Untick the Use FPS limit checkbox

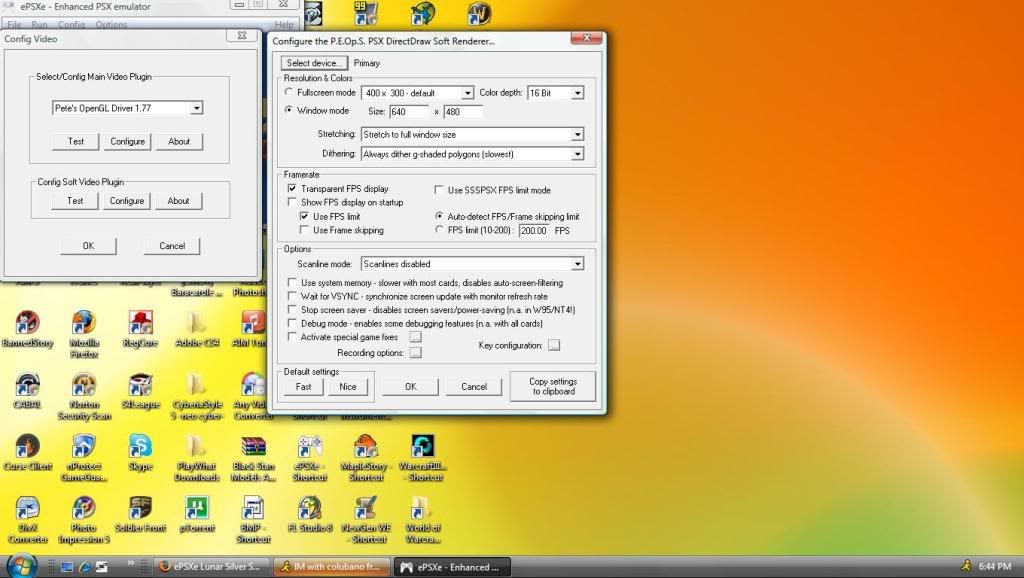pos(304,216)
